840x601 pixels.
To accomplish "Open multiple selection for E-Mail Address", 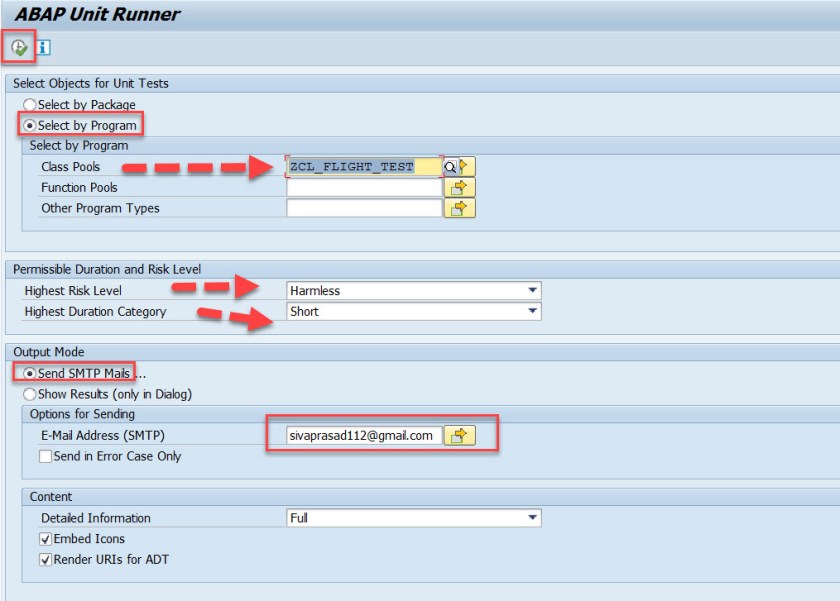I will (x=459, y=435).
